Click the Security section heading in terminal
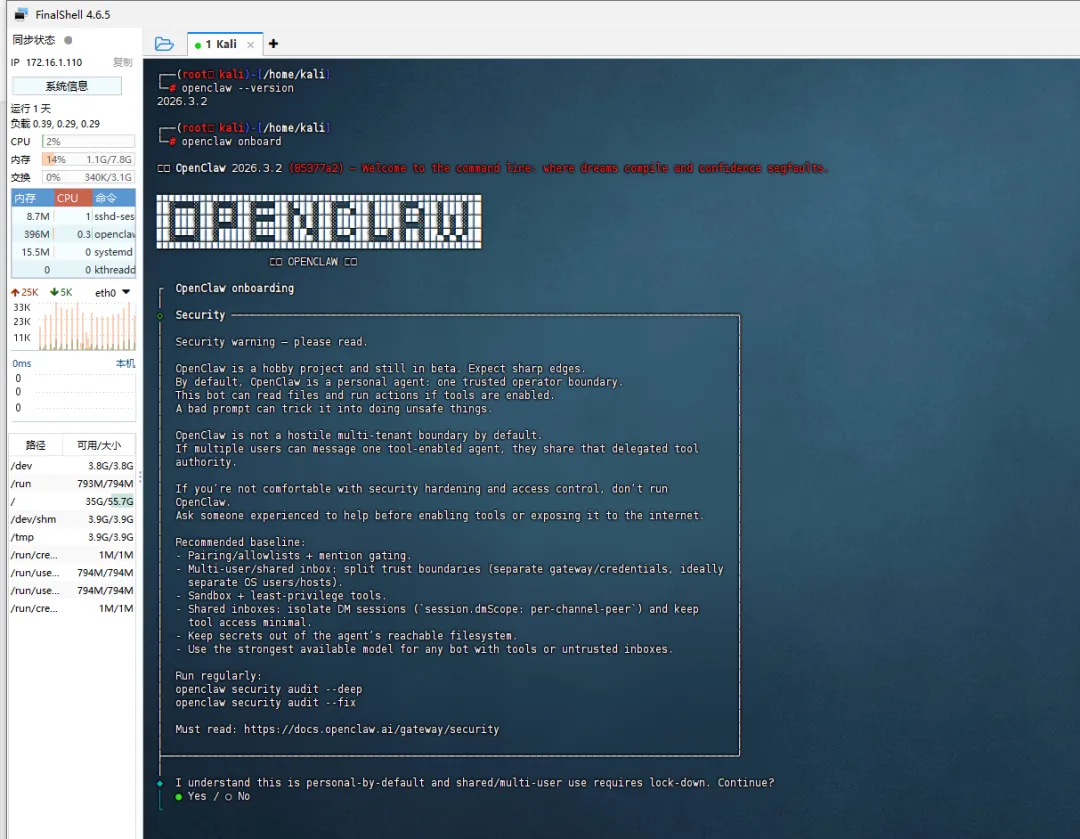Image resolution: width=1080 pixels, height=839 pixels. tap(200, 315)
